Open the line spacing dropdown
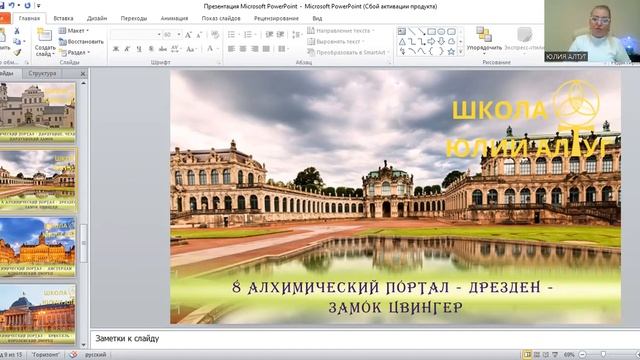 tap(296, 35)
